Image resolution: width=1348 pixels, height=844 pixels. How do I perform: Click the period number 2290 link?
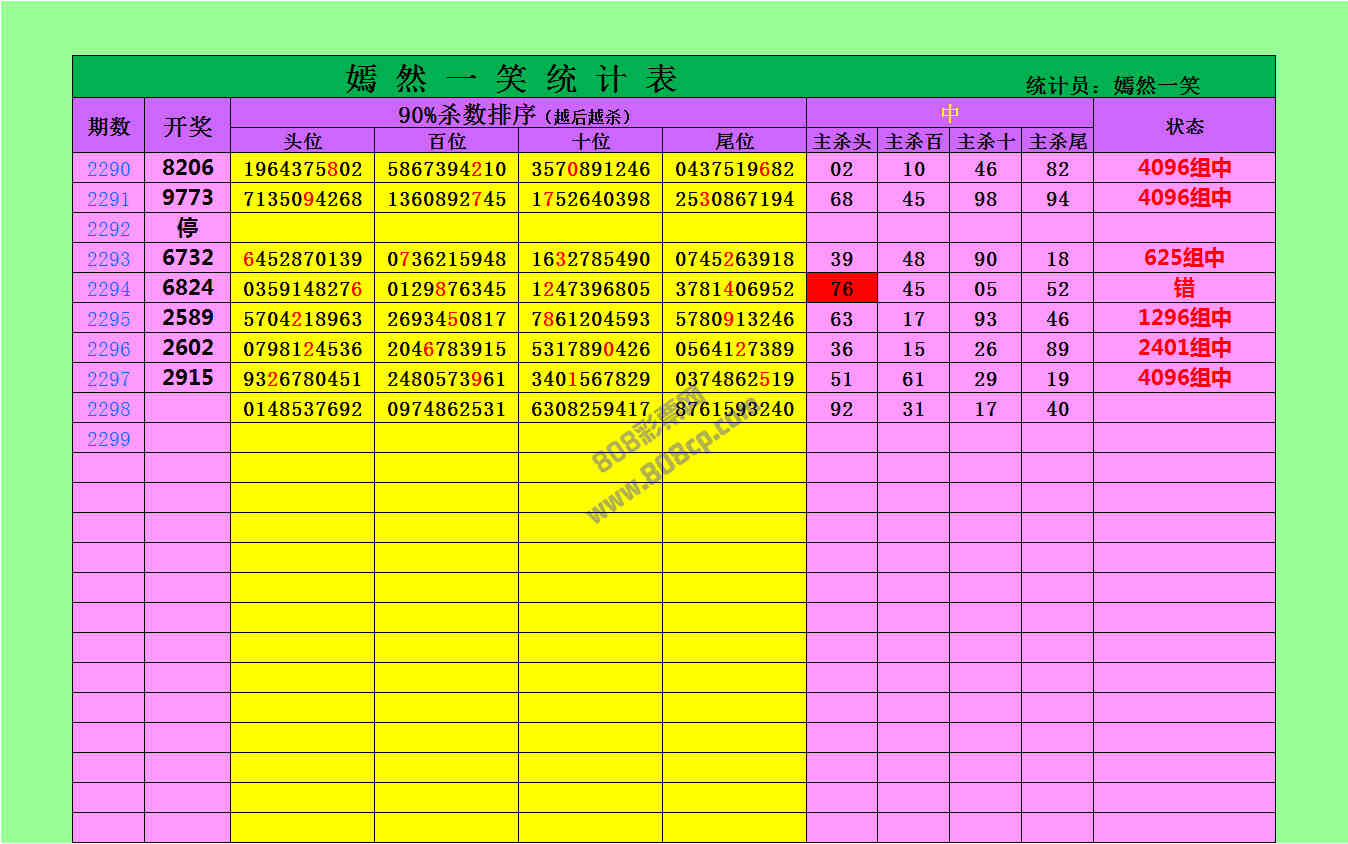pos(108,169)
